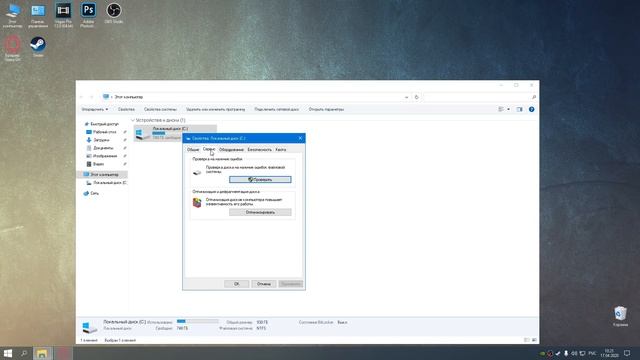The height and width of the screenshot is (360, 640).
Task: Click the search magnifier in Explorer
Action: coord(533,97)
